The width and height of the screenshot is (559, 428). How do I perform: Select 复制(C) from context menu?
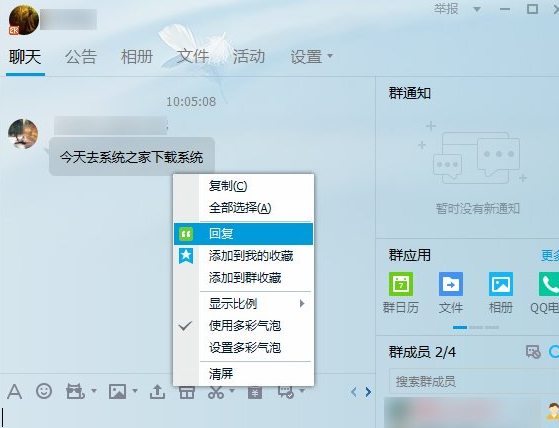click(x=243, y=186)
